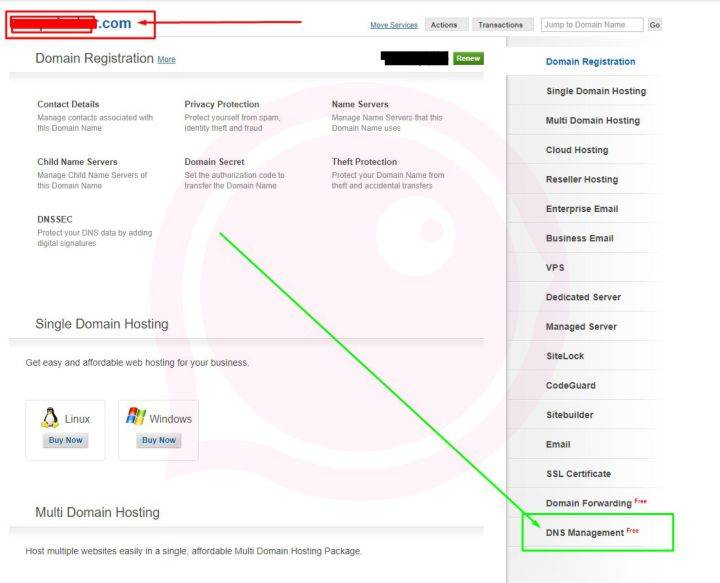The width and height of the screenshot is (720, 583).
Task: Open Theft Protection settings
Action: [364, 162]
